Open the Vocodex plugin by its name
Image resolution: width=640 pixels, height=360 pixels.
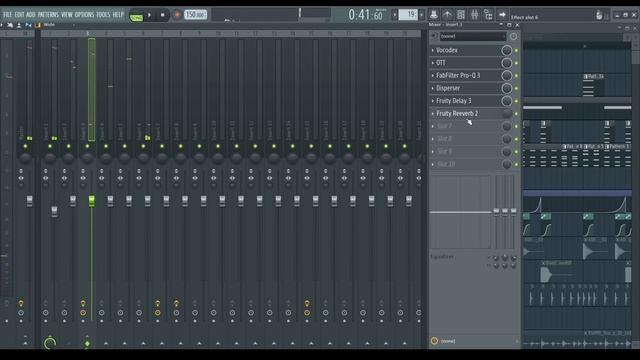tap(447, 50)
